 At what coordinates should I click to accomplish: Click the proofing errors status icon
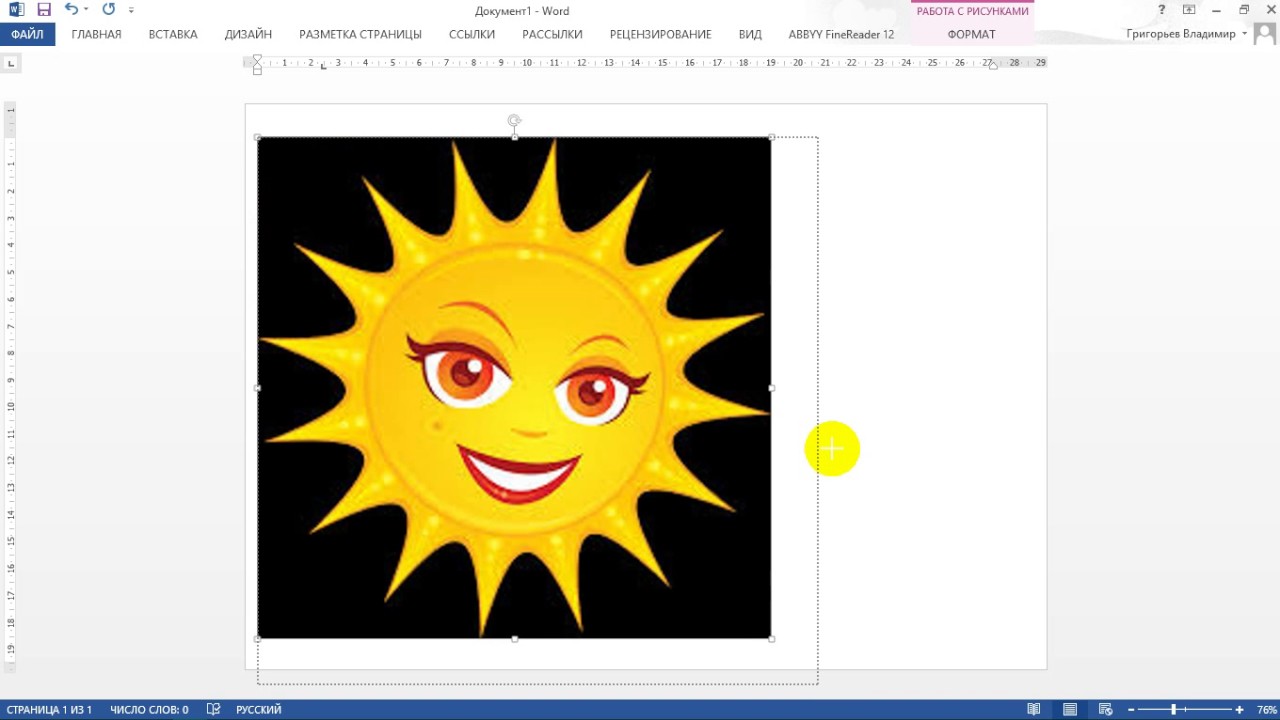(213, 709)
